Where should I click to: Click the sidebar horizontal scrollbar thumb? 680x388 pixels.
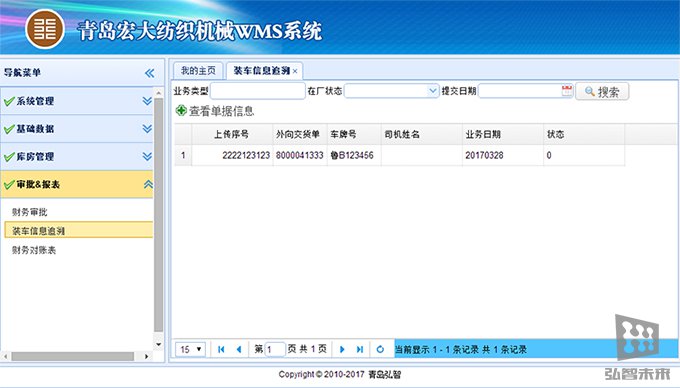(x=72, y=356)
